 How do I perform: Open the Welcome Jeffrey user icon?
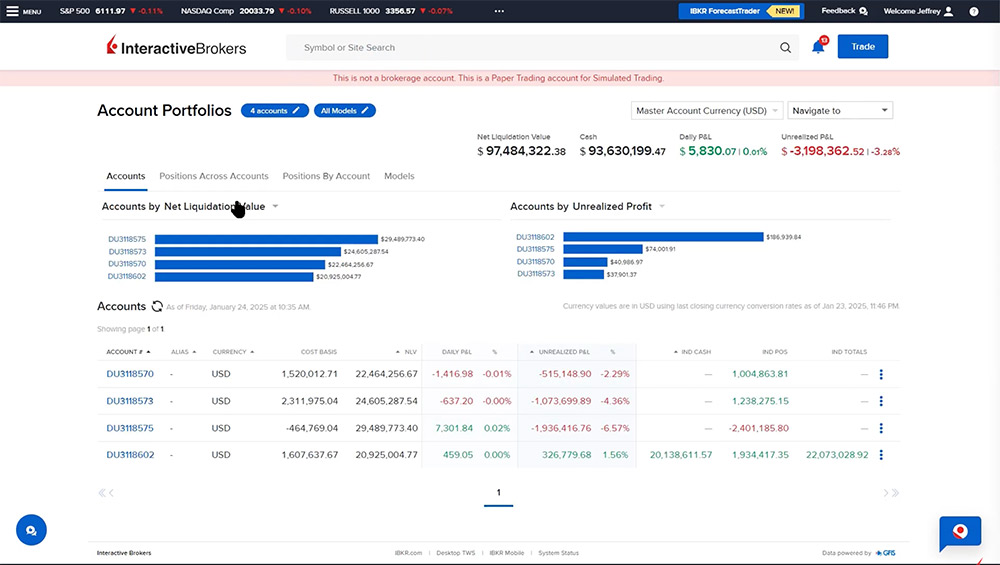click(948, 11)
